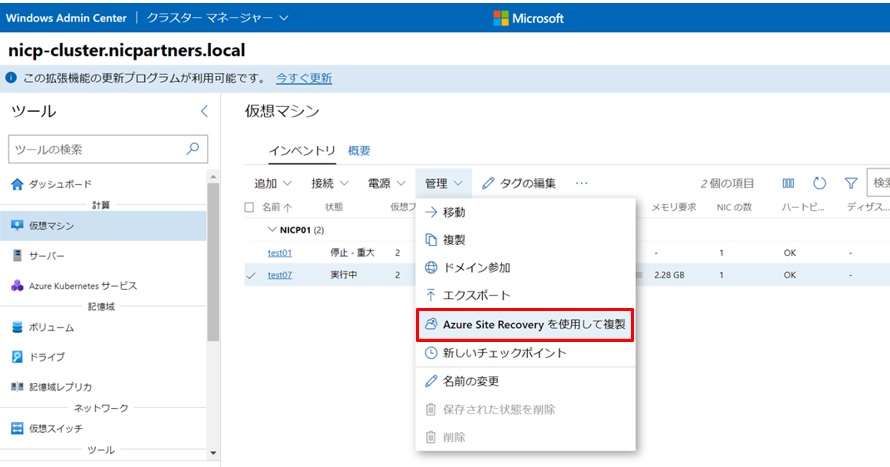Switch to the インベントリ tab

[302, 150]
